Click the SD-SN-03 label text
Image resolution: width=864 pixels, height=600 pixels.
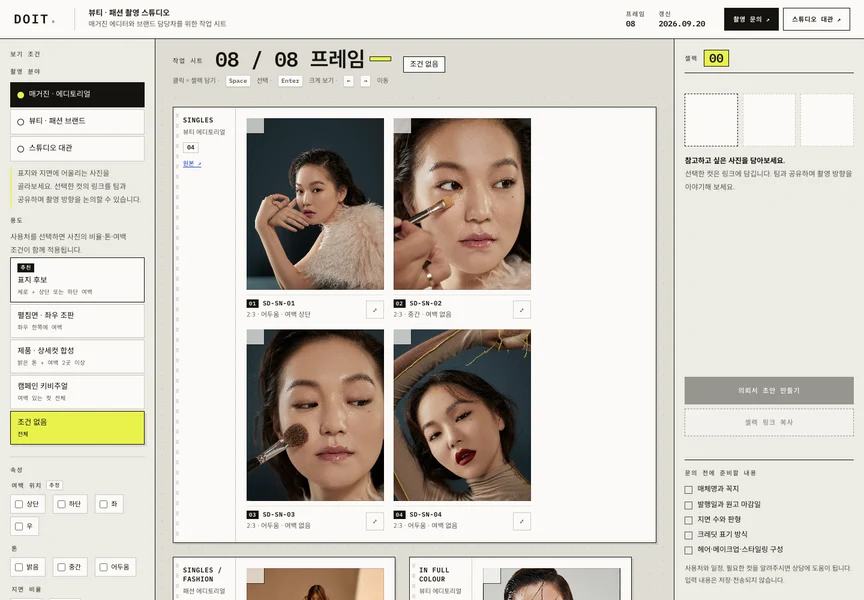(x=278, y=515)
